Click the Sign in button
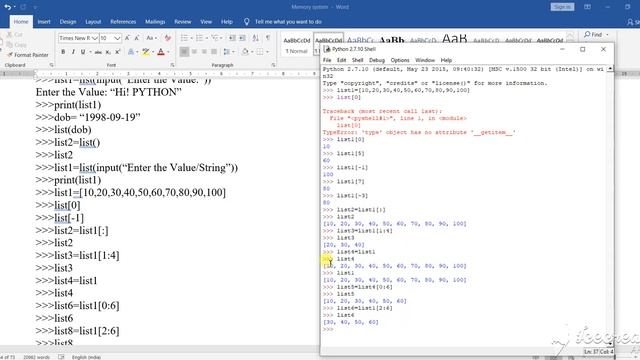Viewport: 640px width, 360px height. point(562,7)
